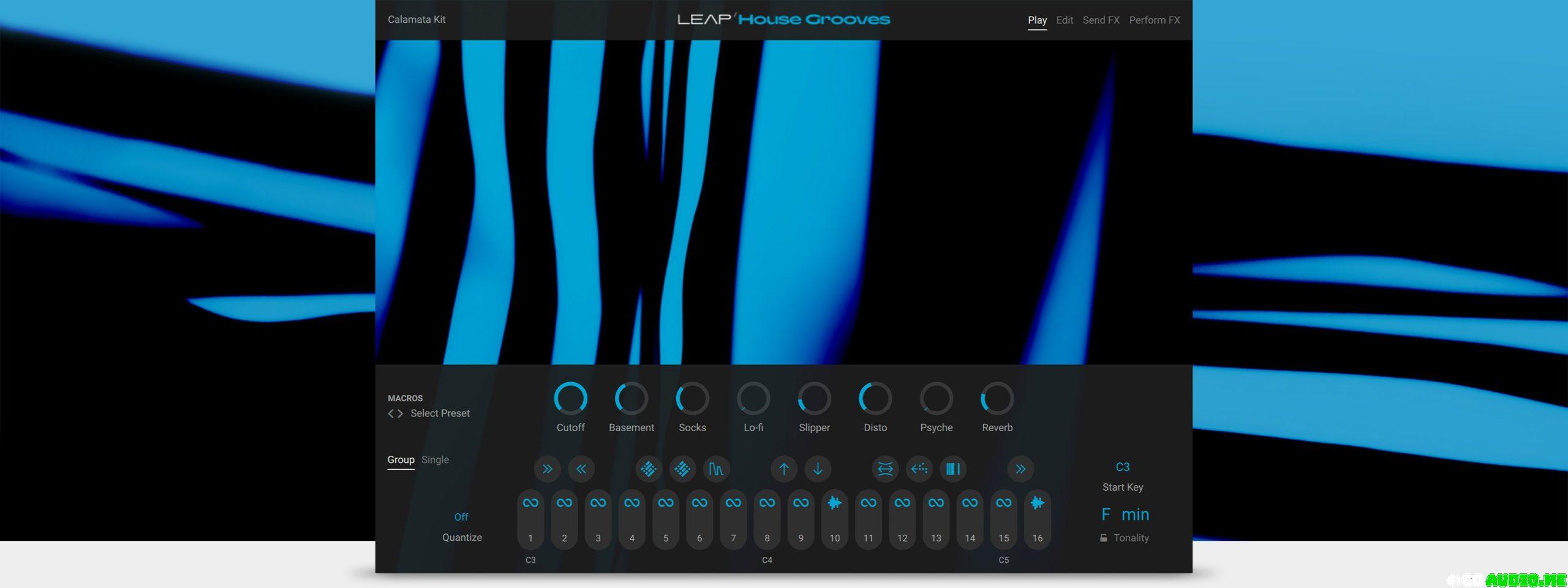Screen dimensions: 1568x588
Task: Click the C3 Start Key value
Action: pyautogui.click(x=1122, y=467)
